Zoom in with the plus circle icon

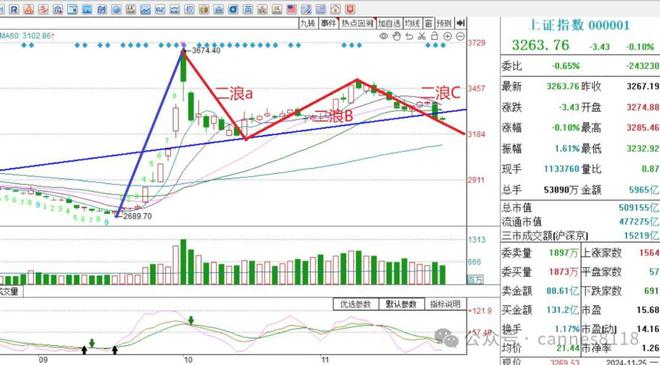(x=447, y=36)
